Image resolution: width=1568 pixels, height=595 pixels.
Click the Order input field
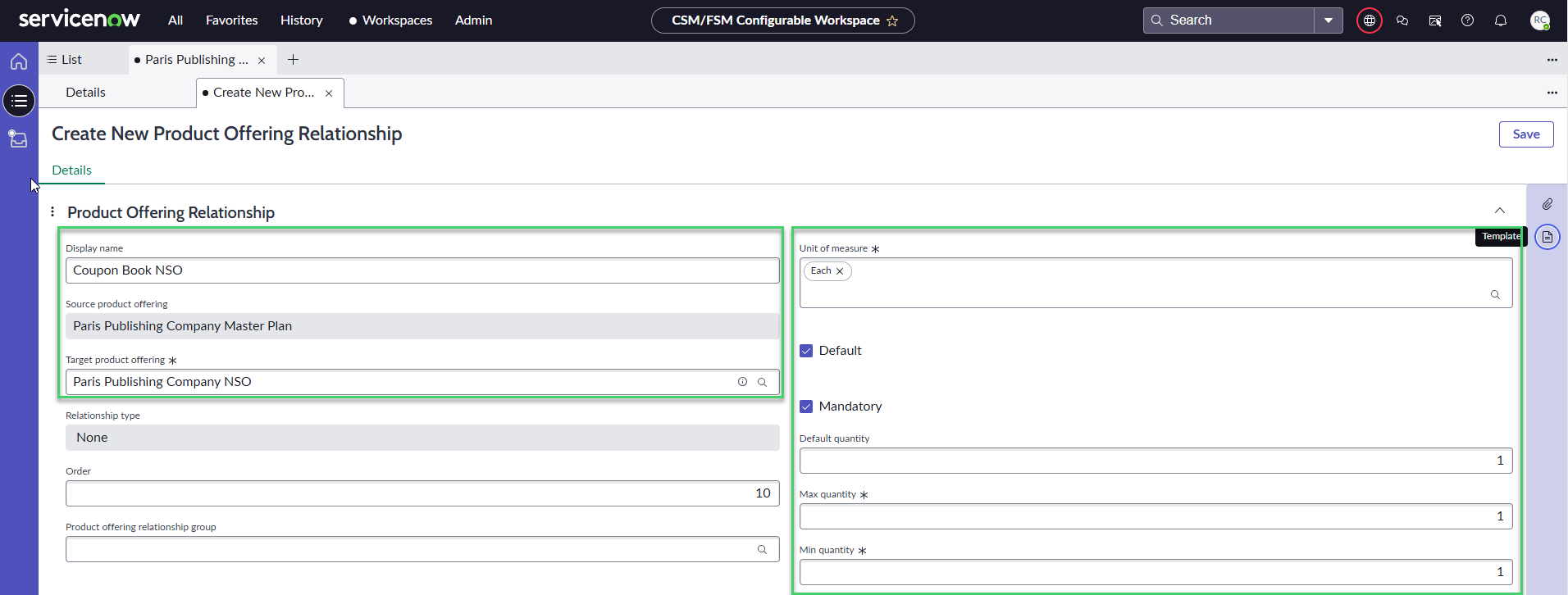(x=422, y=493)
